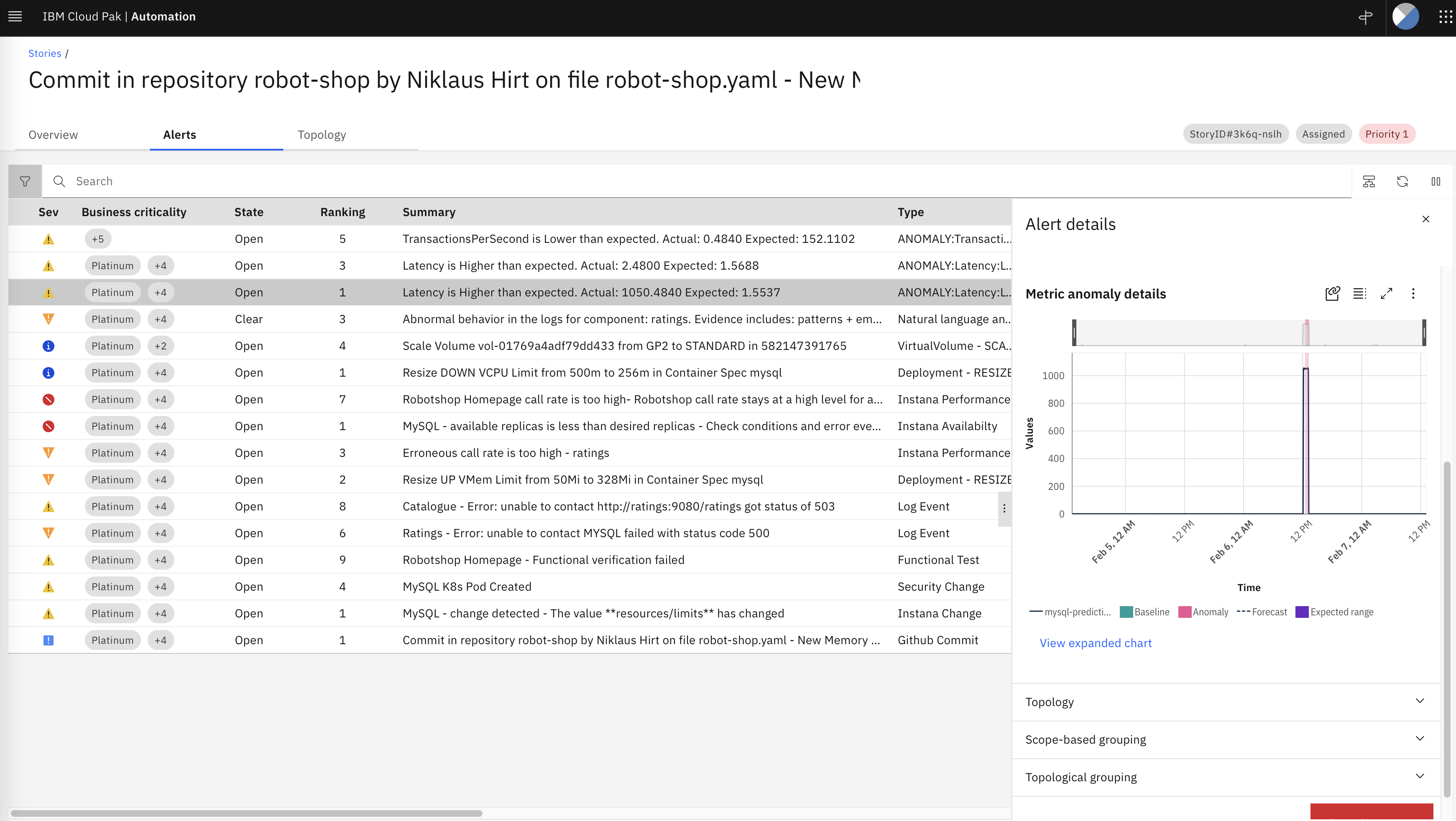Open the topology view icon in toolbar
1456x821 pixels.
coord(1369,181)
